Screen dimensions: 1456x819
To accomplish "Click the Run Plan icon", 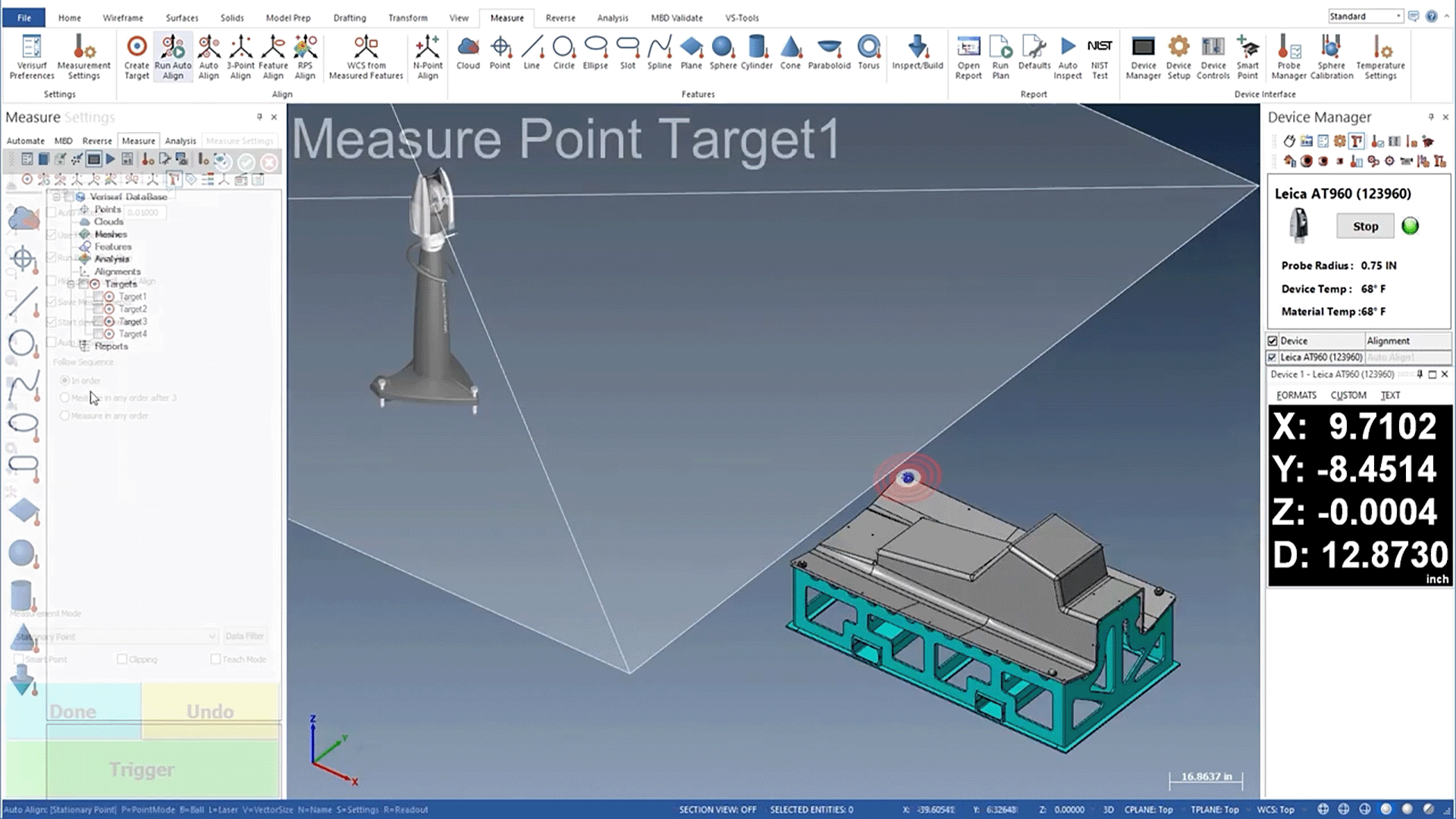I will click(x=1001, y=57).
